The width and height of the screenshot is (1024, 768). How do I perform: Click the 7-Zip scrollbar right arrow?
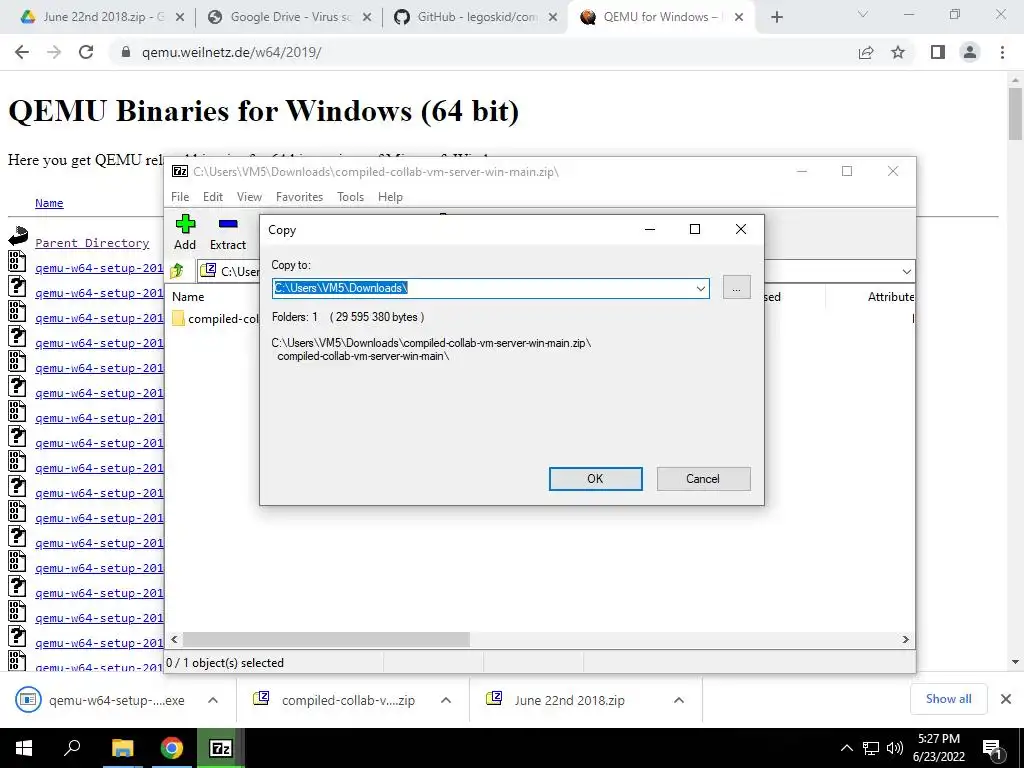(906, 639)
